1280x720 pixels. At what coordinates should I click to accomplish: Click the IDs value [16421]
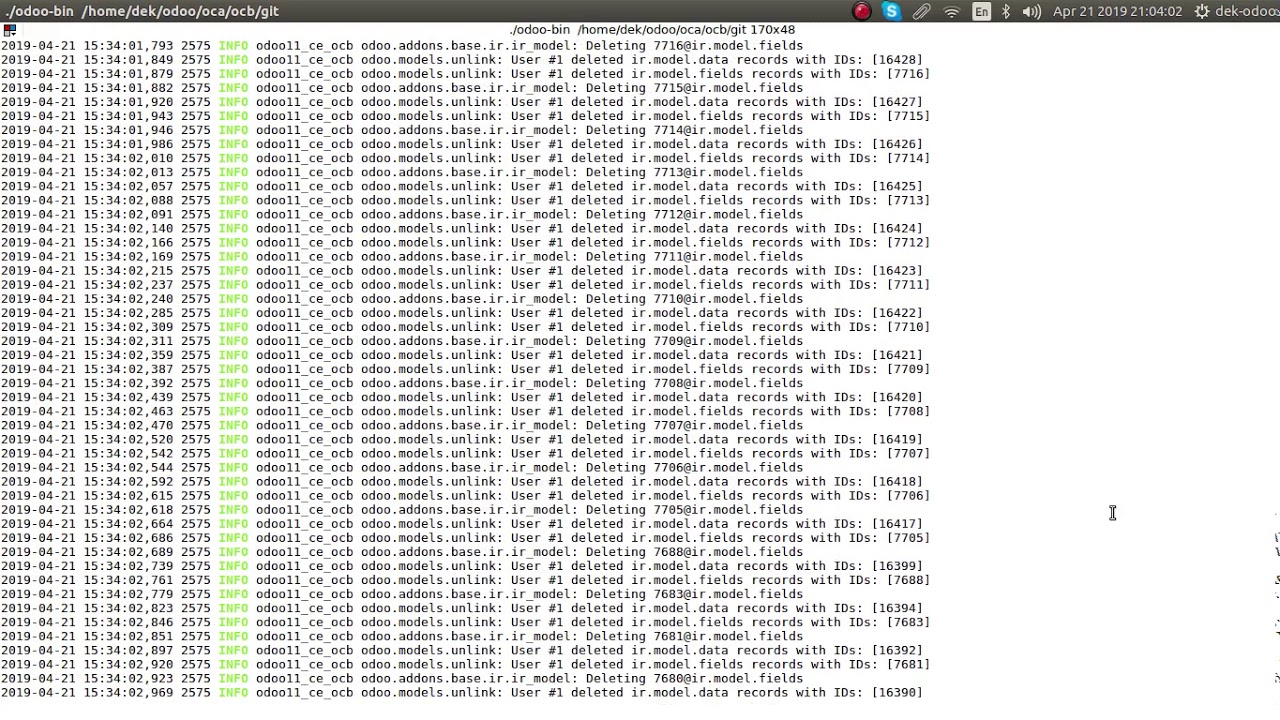[x=897, y=355]
